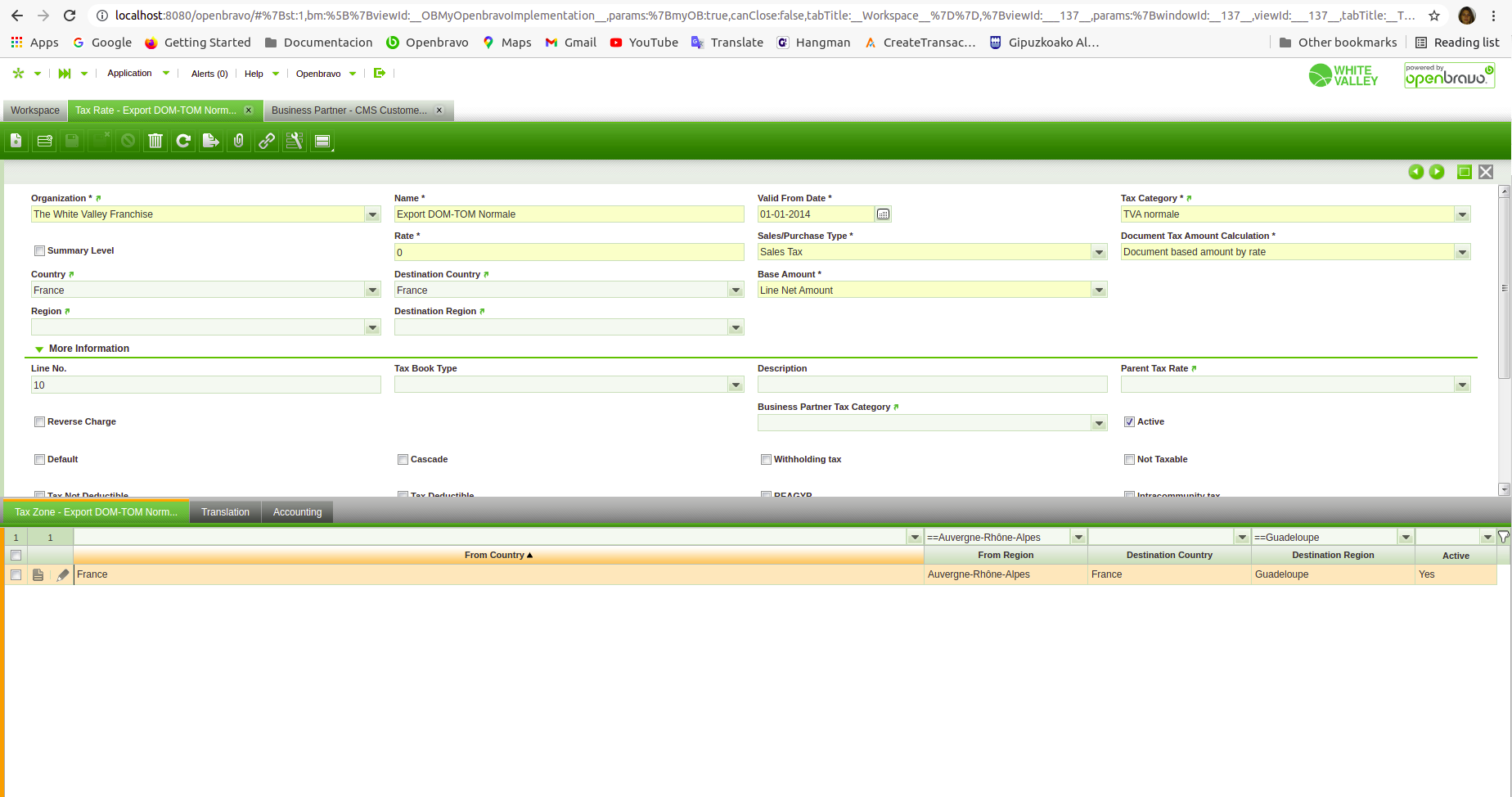Open the Sales/Purchase Type dropdown

click(1099, 253)
